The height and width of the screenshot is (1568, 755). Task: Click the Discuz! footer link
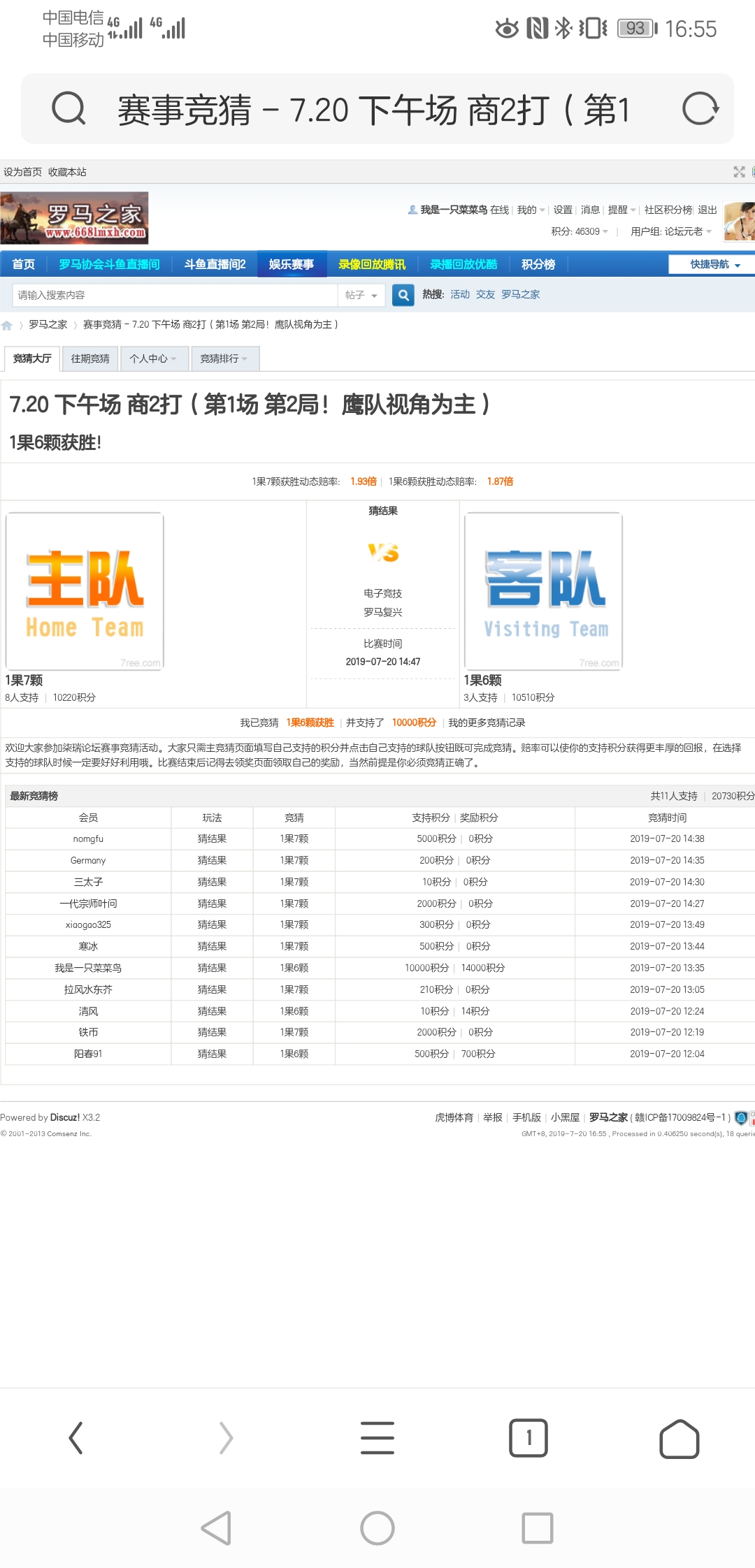65,1118
